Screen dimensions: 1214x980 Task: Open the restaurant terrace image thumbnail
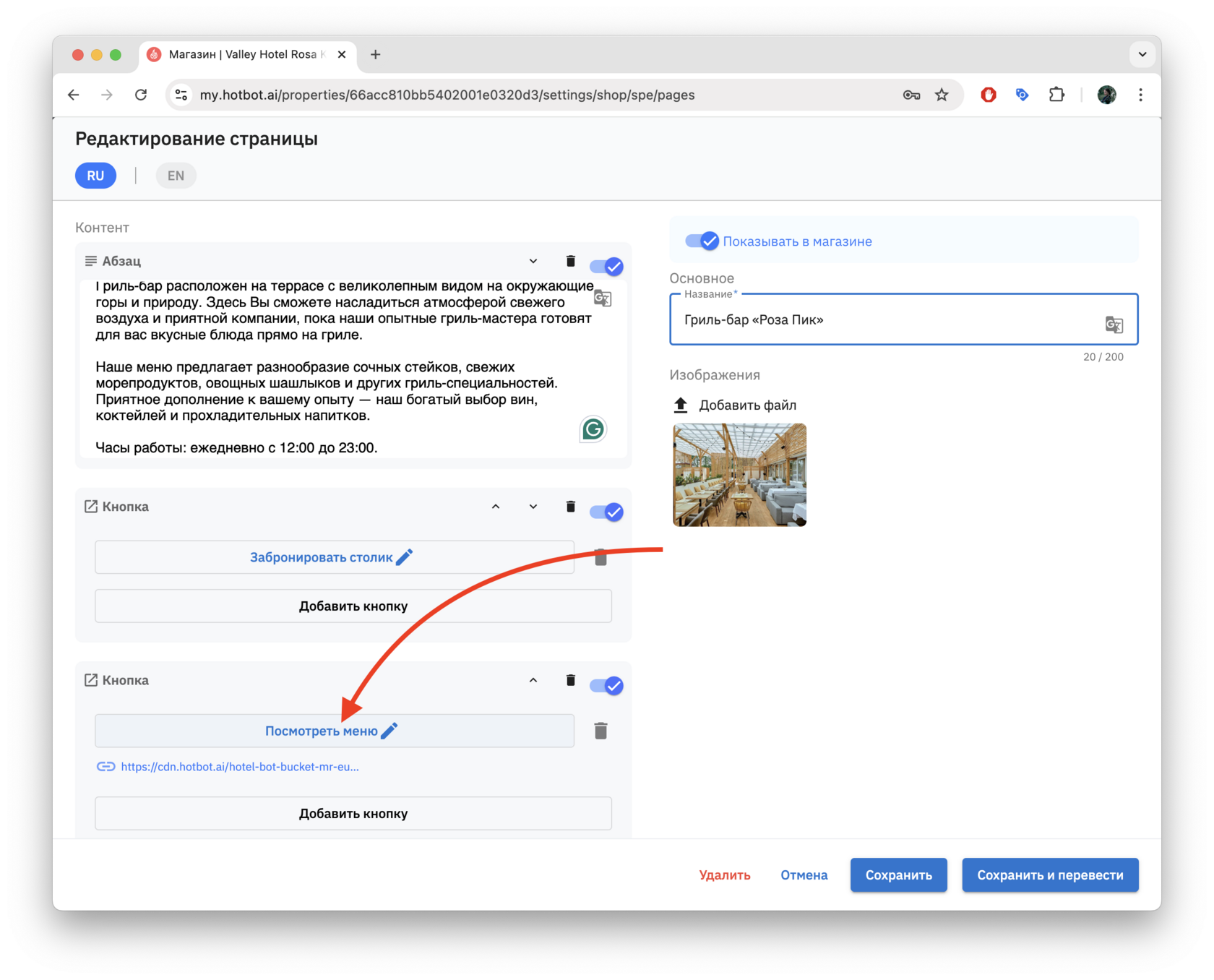[x=740, y=475]
